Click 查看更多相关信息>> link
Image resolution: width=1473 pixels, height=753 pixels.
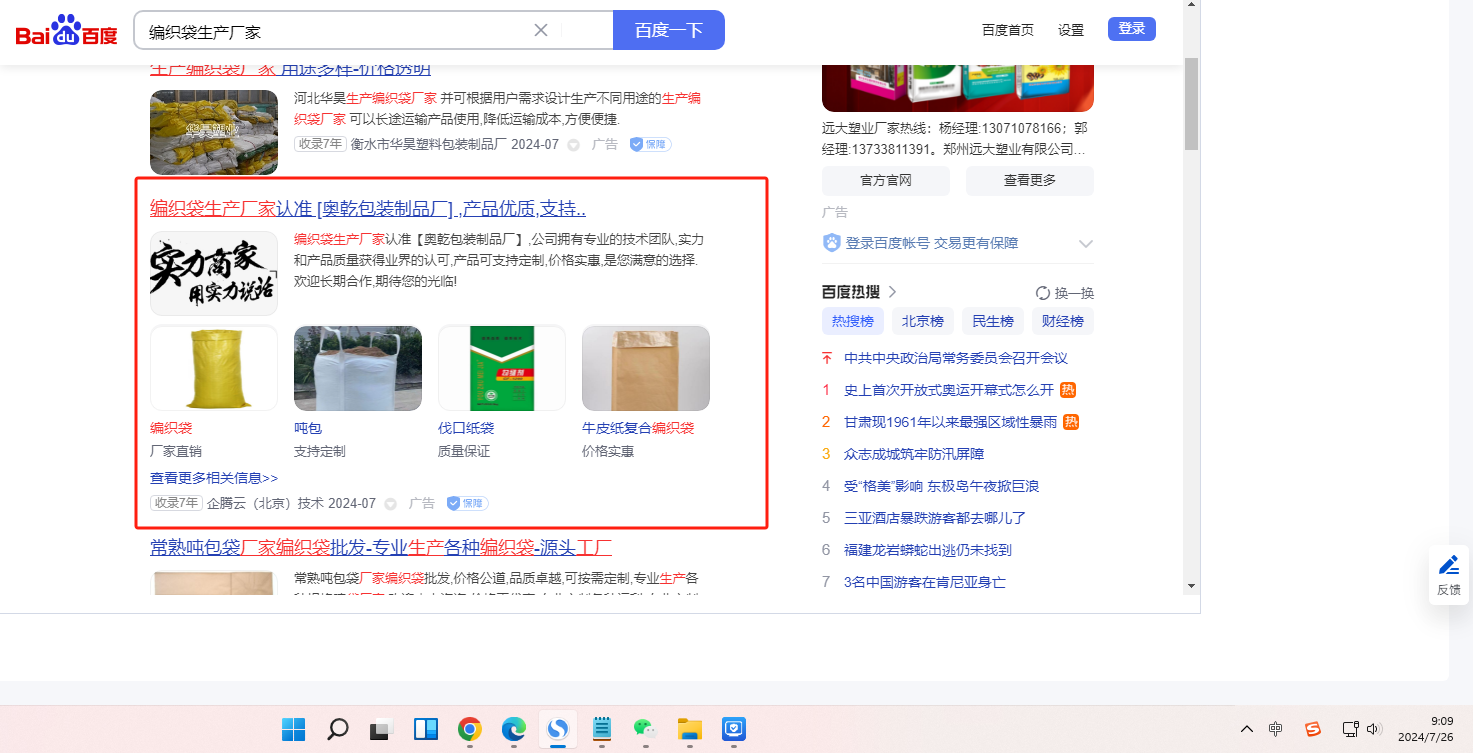point(214,478)
